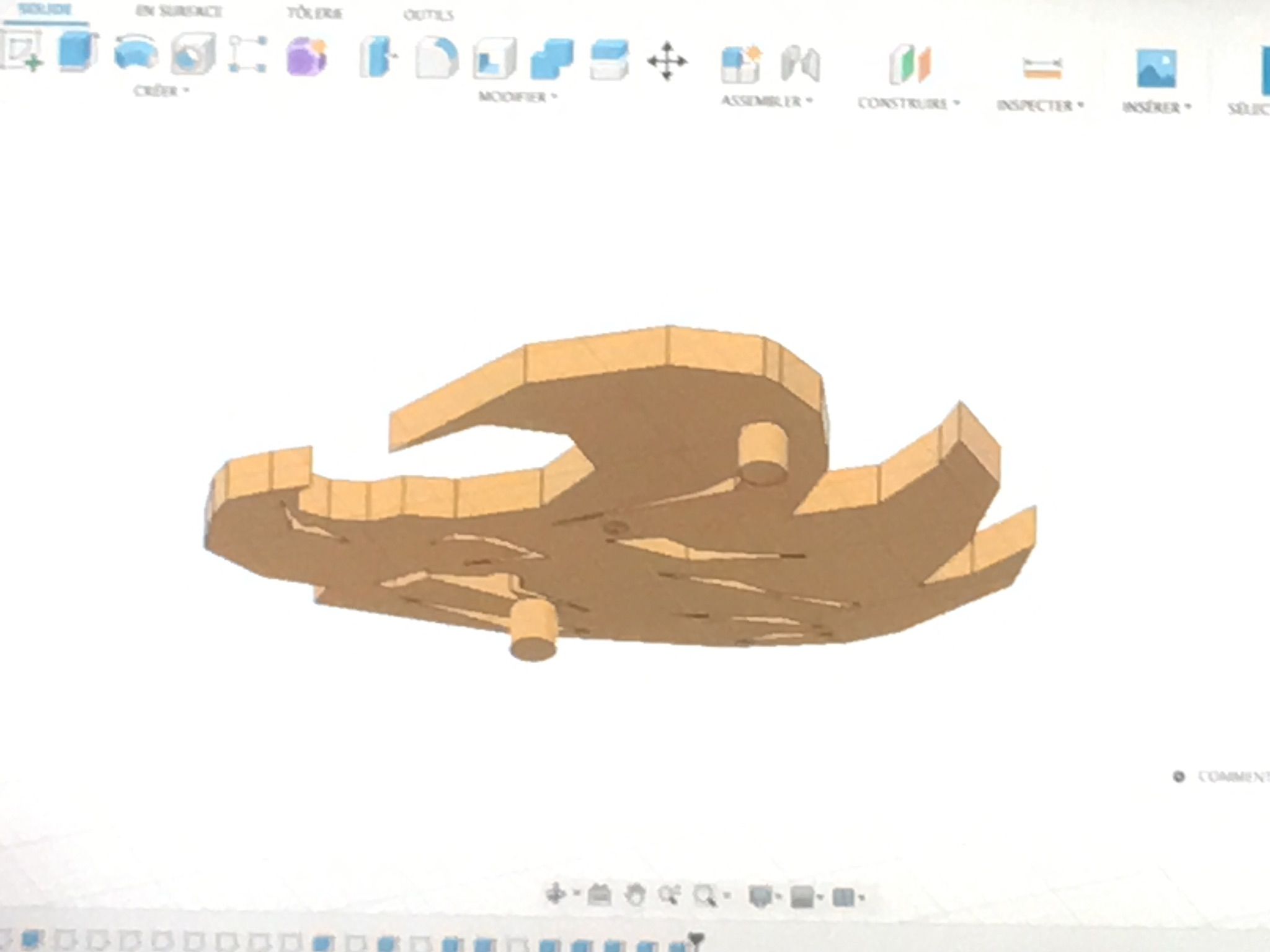
Task: Open the TÔLERIE tab
Action: (x=314, y=13)
